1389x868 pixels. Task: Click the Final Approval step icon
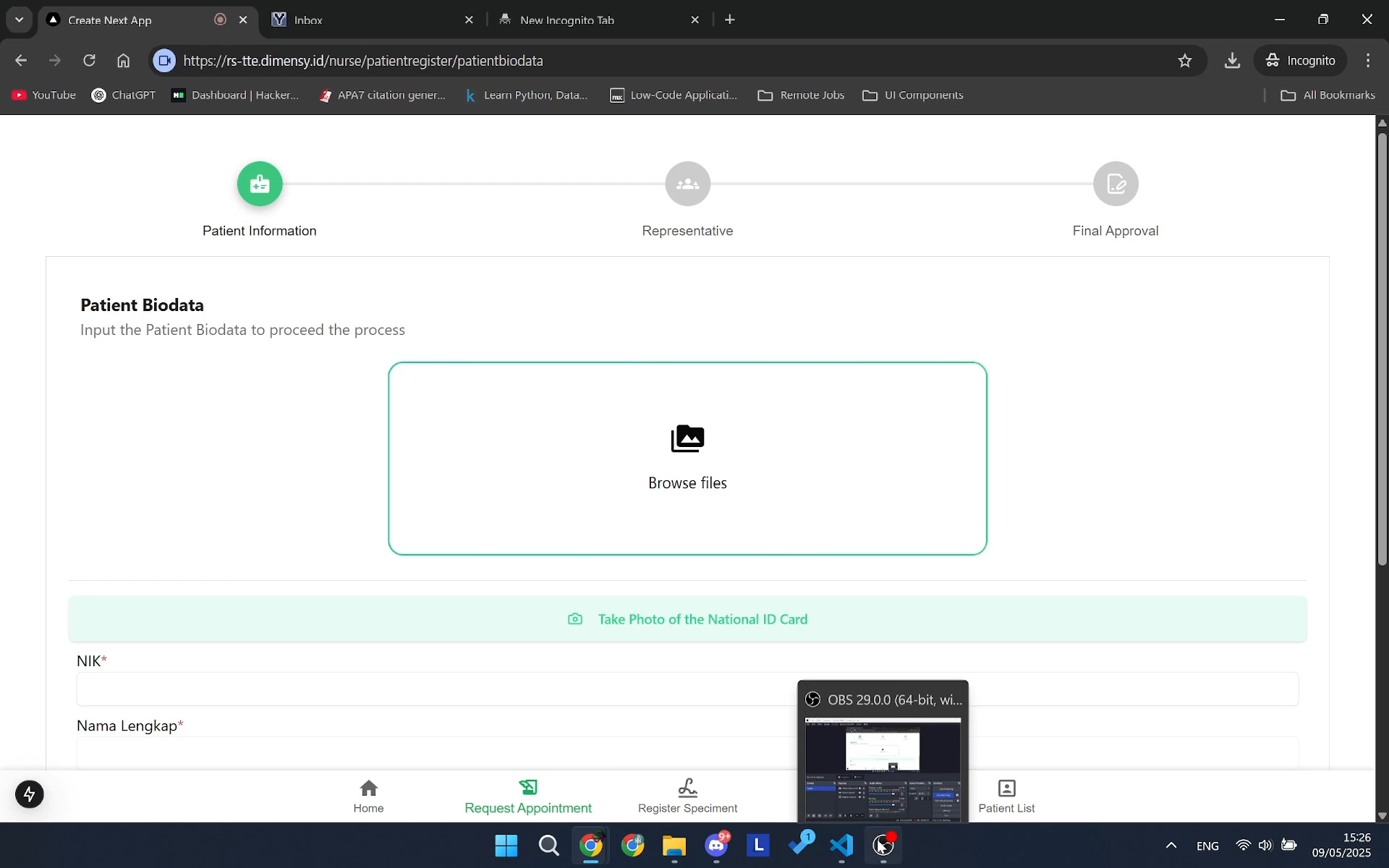(1116, 184)
